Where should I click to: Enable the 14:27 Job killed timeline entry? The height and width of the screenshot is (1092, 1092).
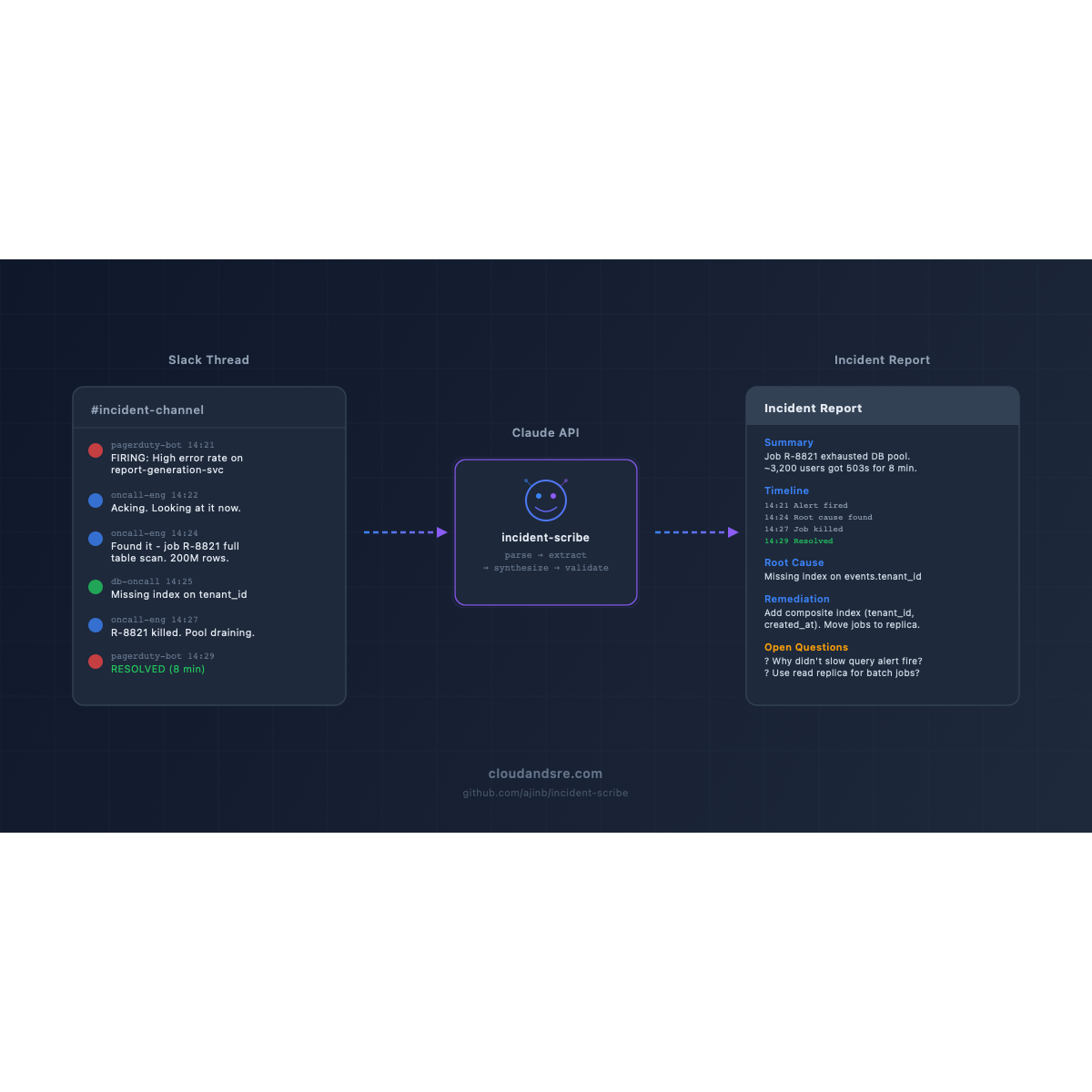804,529
